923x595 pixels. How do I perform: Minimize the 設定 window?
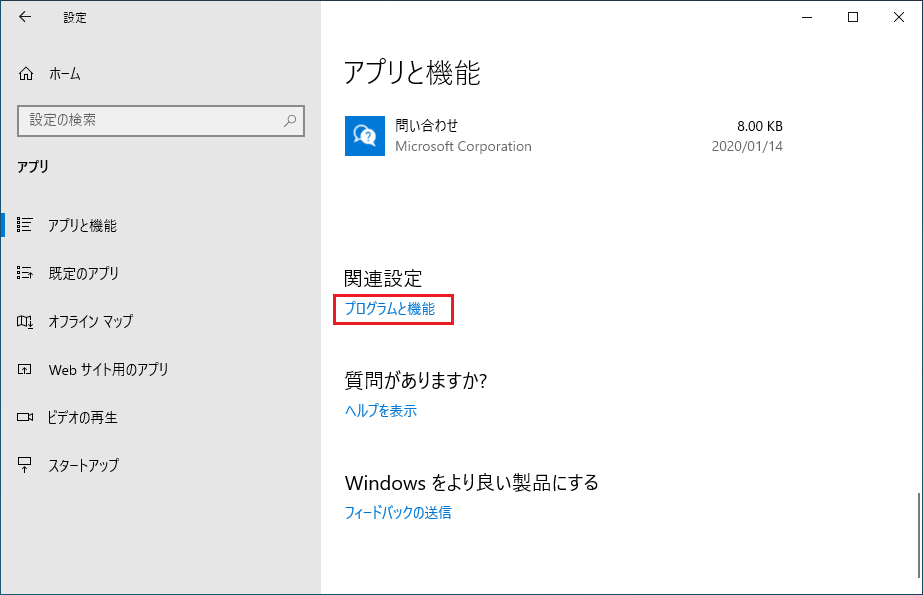point(807,17)
